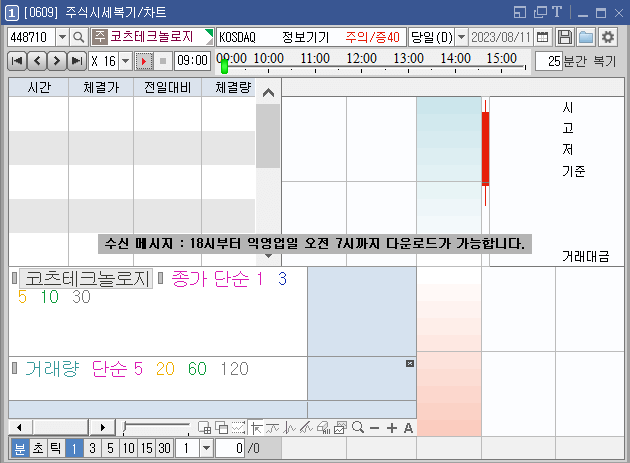Open the 당일(D) period dropdown
Viewport: 630px width, 463px height.
click(x=462, y=37)
